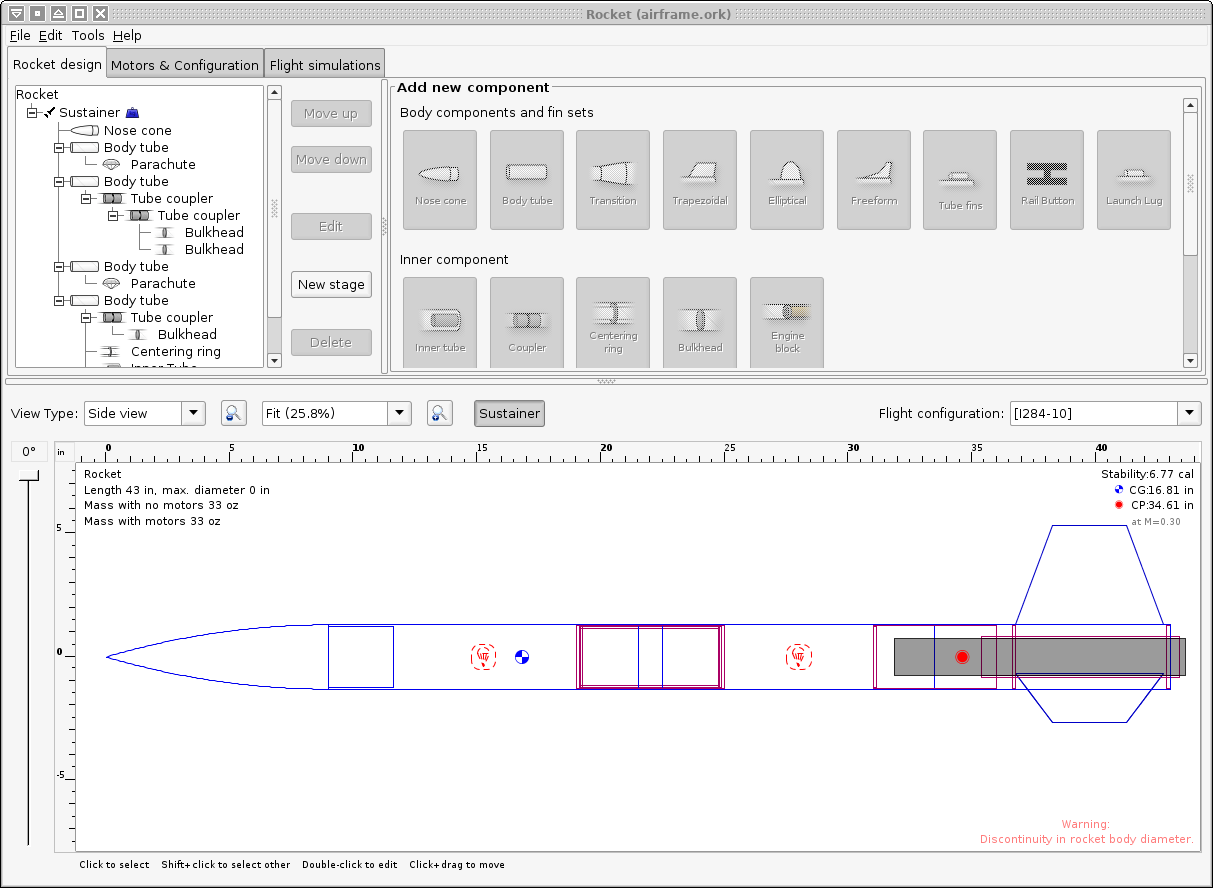
Task: Click the 0° rotation angle field
Action: pos(29,452)
